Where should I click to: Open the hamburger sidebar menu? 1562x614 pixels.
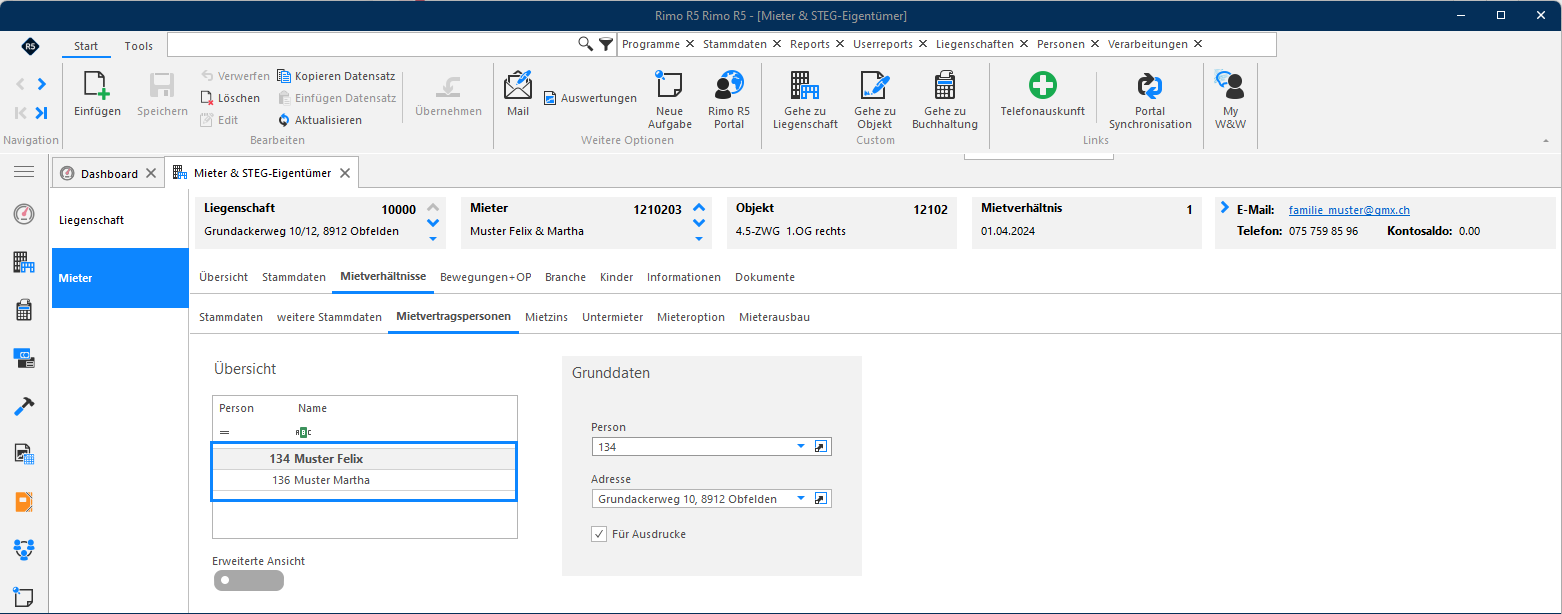click(x=24, y=173)
